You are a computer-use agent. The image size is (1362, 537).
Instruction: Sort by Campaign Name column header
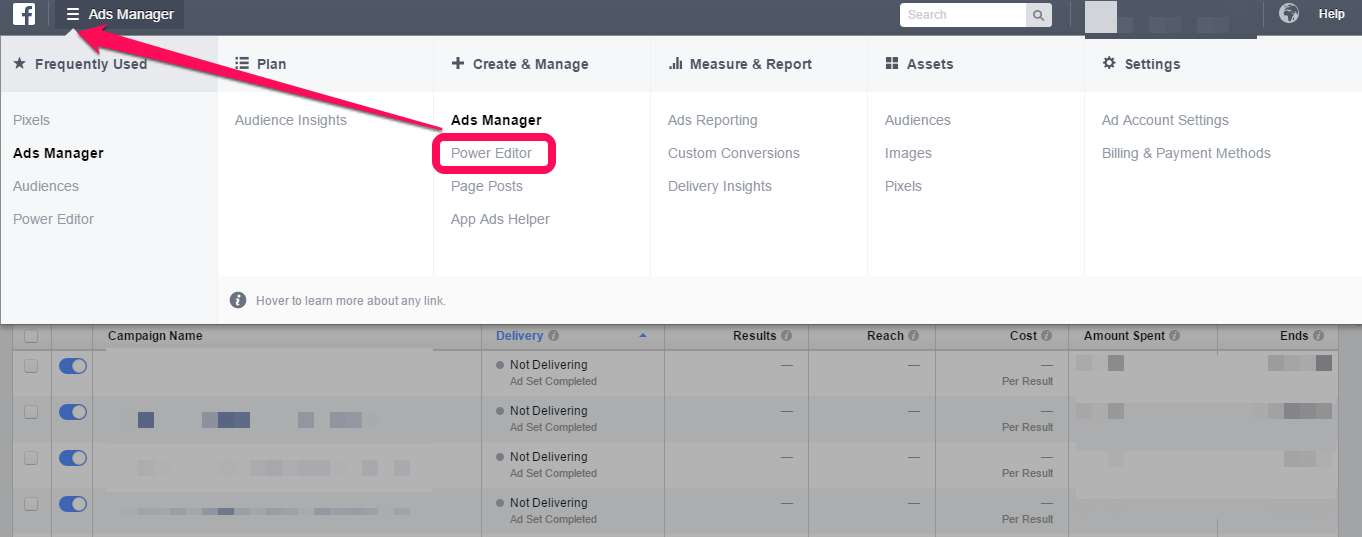click(x=155, y=336)
